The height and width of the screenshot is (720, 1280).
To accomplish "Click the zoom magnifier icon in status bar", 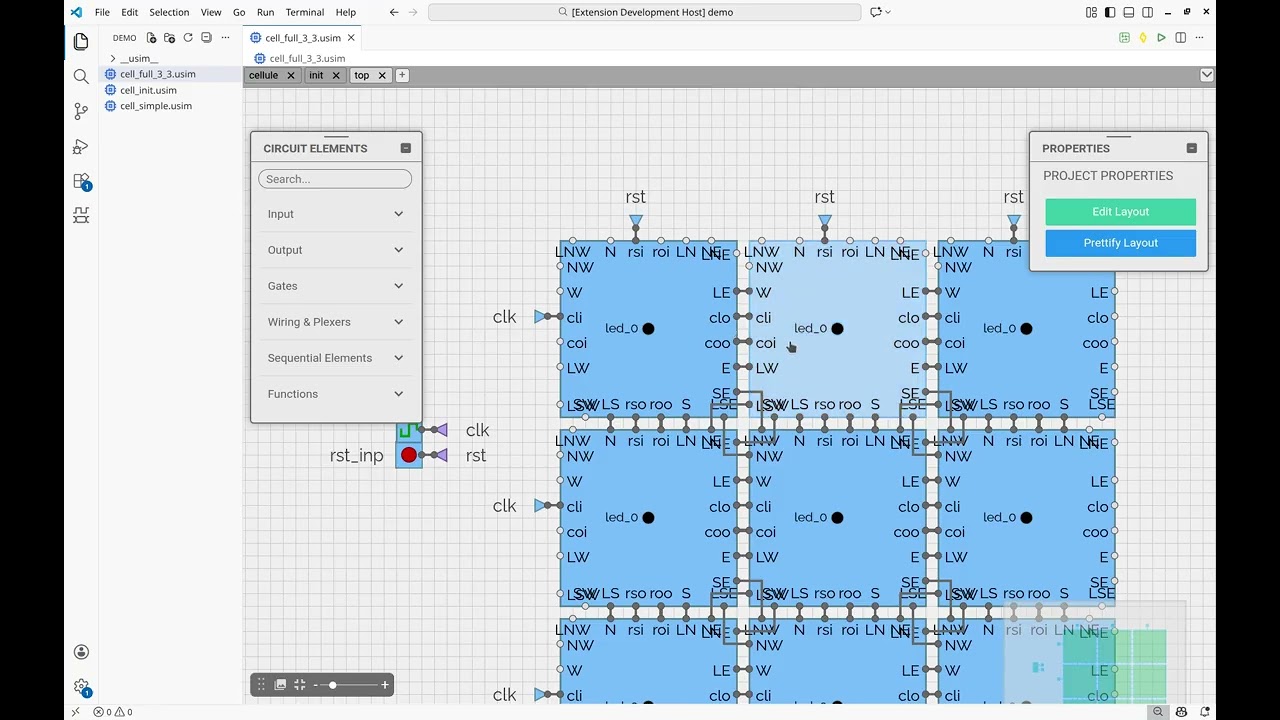I will tap(1158, 712).
